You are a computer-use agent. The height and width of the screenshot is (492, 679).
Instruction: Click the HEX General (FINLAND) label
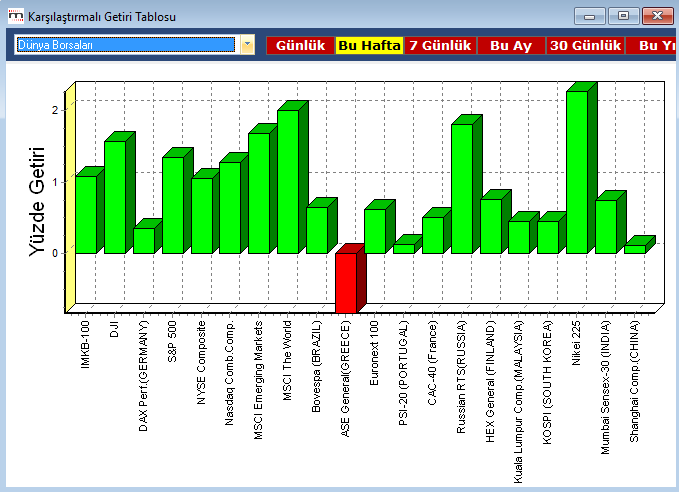(490, 381)
